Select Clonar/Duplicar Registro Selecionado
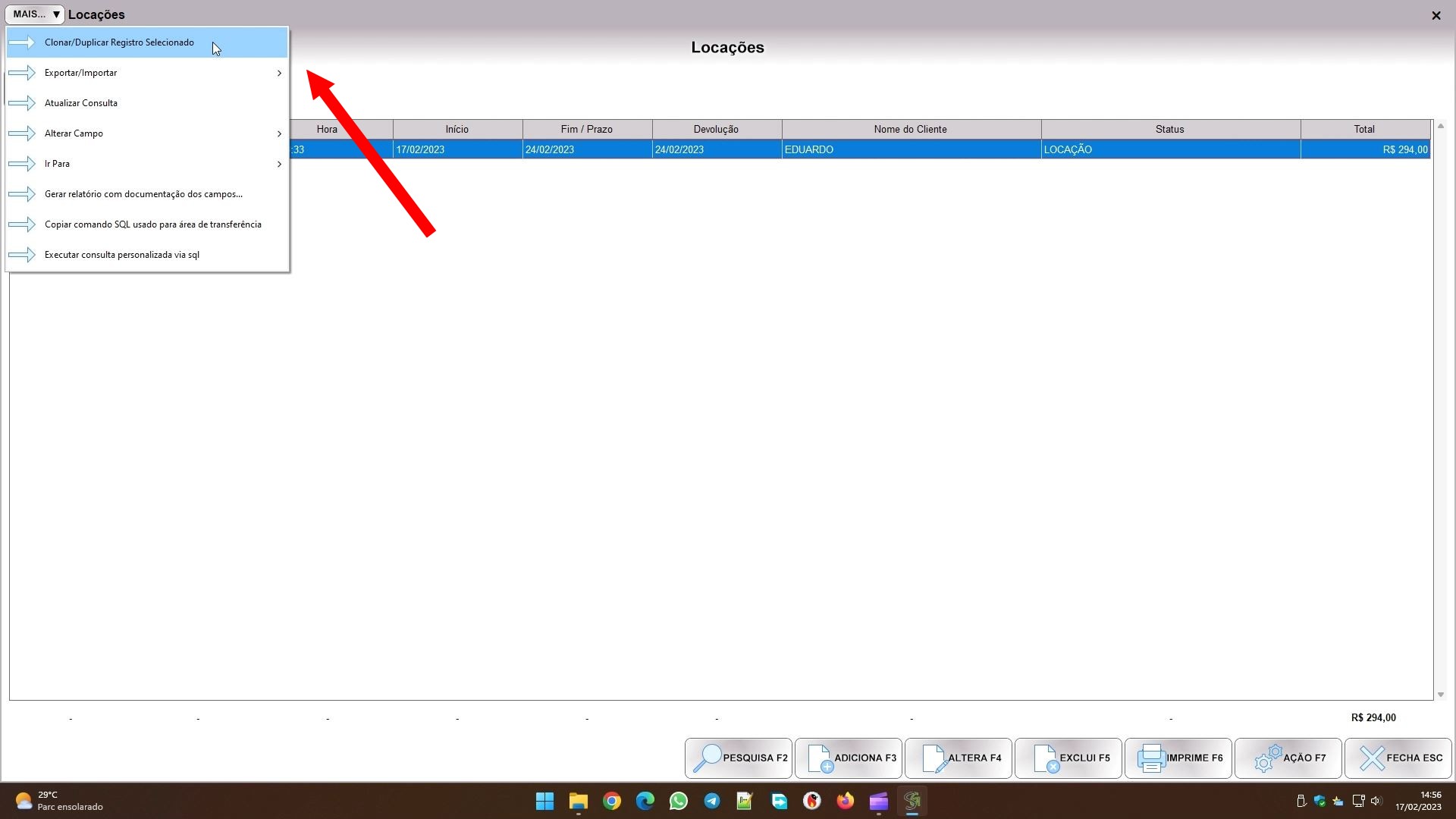Image resolution: width=1456 pixels, height=819 pixels. click(119, 42)
